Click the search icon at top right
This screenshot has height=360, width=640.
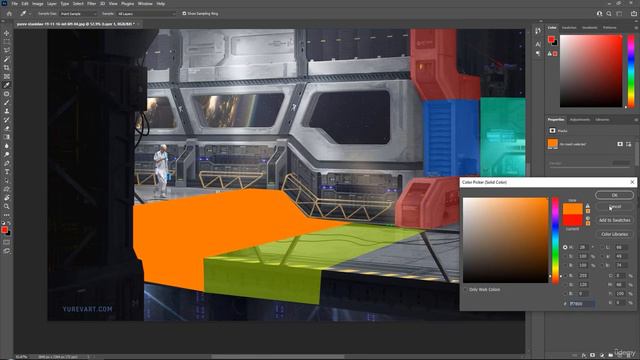[609, 13]
